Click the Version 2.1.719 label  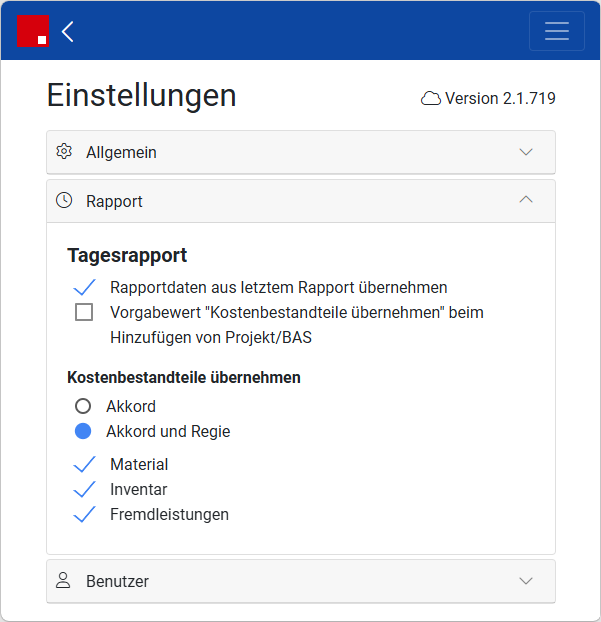pyautogui.click(x=500, y=98)
